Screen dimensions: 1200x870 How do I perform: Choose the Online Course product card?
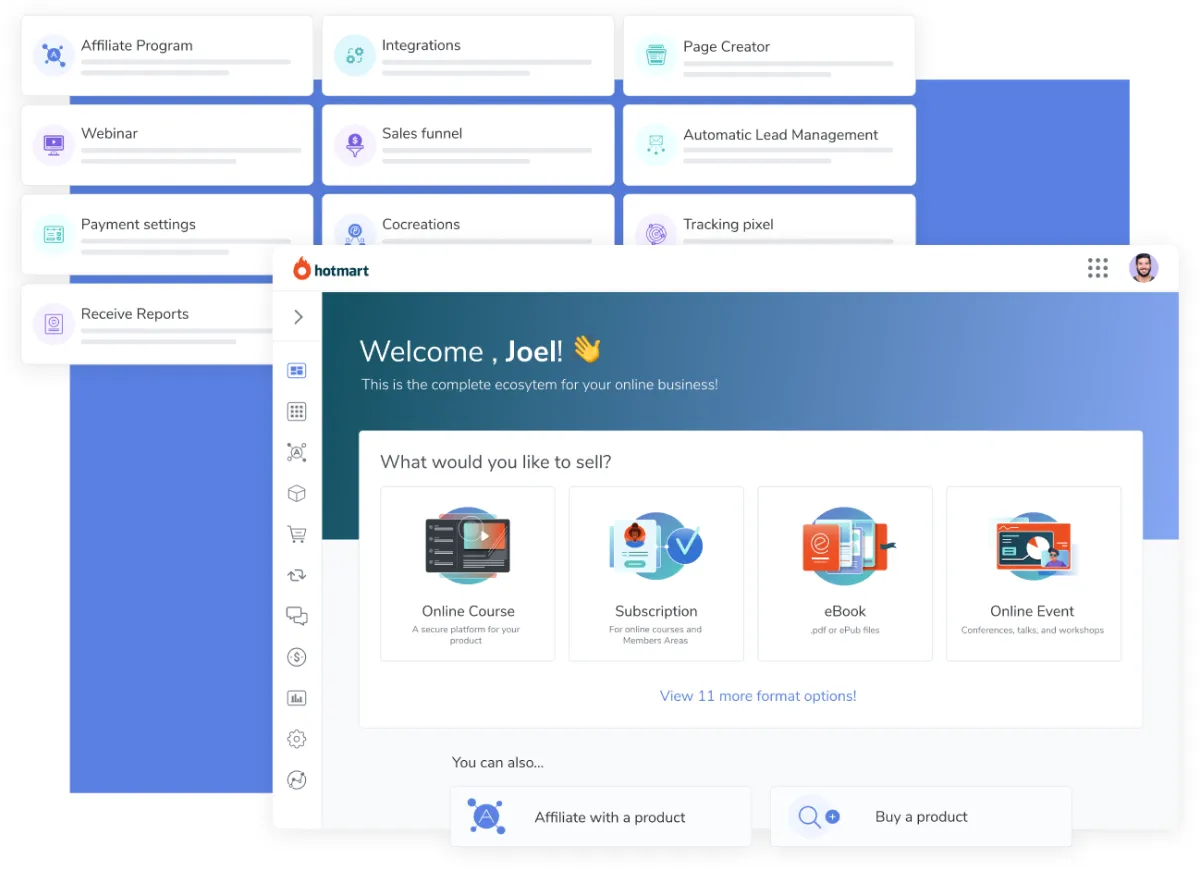pyautogui.click(x=467, y=574)
